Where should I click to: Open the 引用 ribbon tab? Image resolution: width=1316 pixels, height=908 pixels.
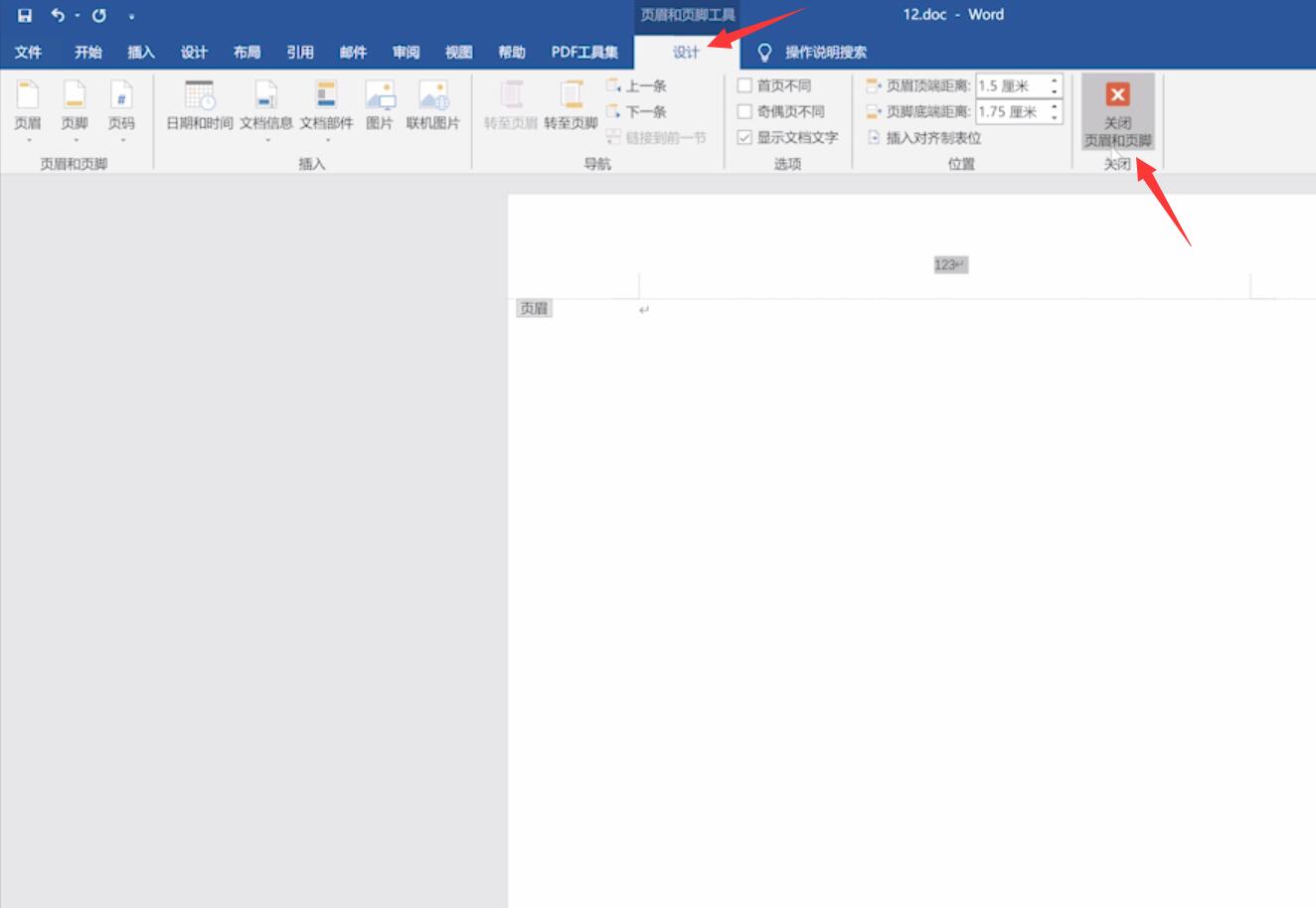300,52
